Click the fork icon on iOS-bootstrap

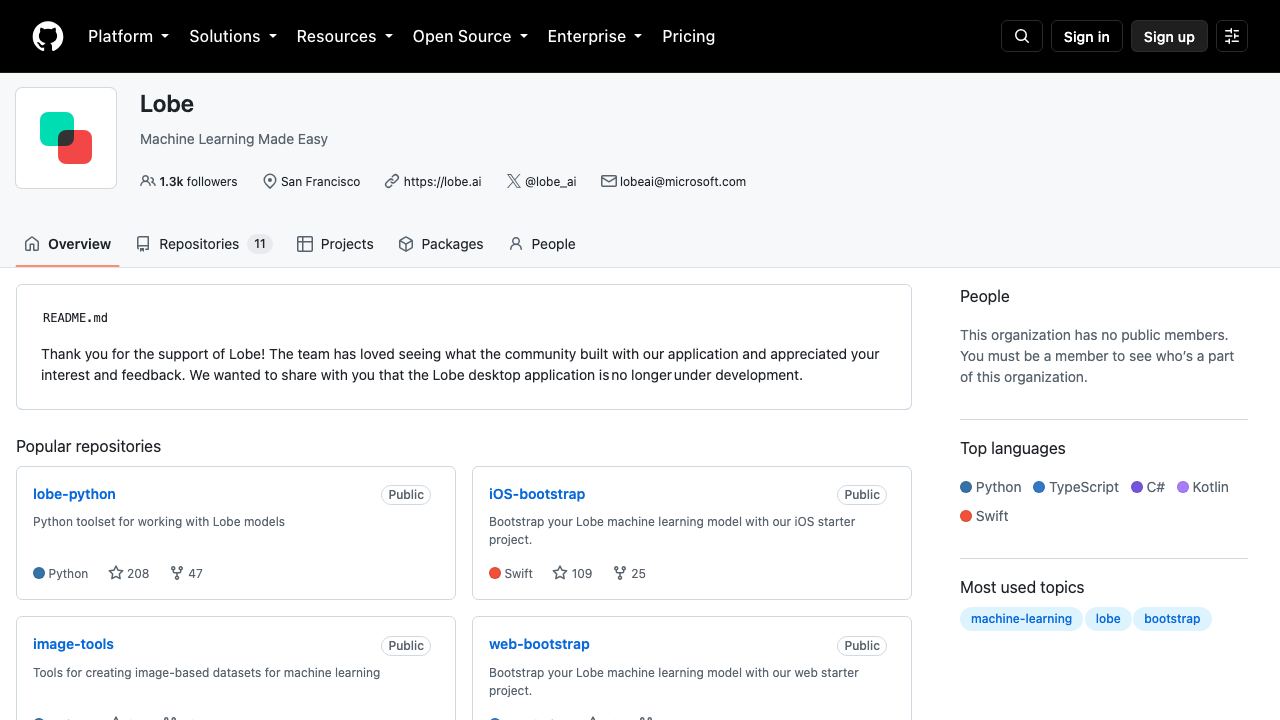coord(620,573)
